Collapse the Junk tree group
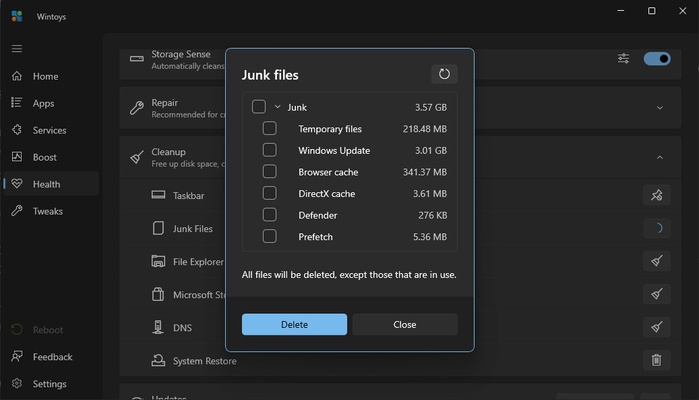 coord(277,107)
